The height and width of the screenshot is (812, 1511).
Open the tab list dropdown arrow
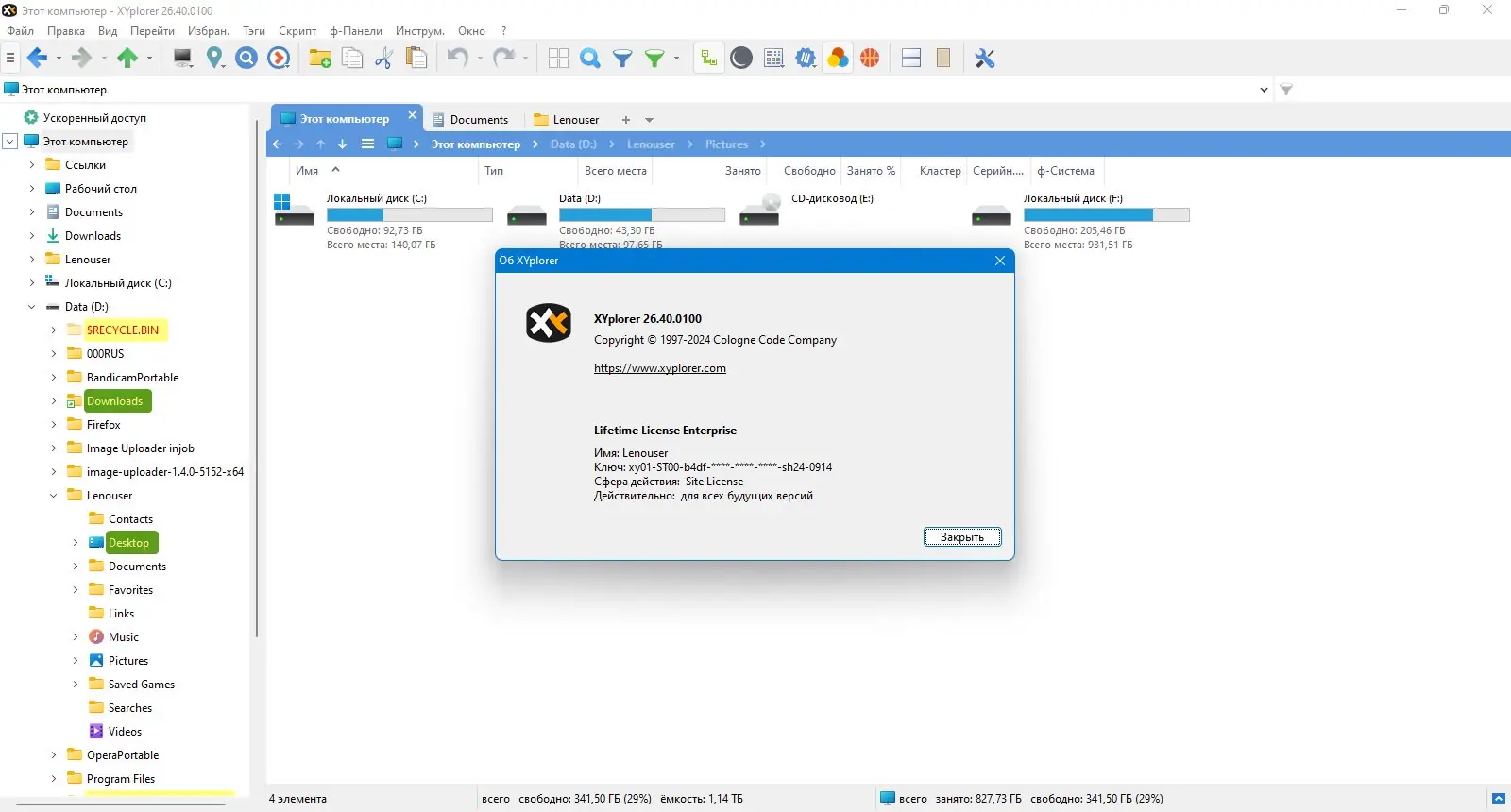[649, 120]
